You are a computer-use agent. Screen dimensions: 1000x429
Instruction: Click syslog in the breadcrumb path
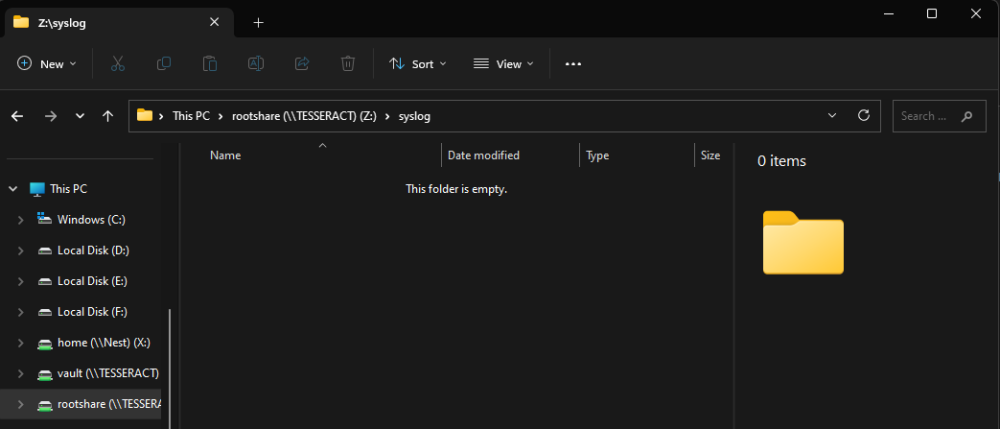point(415,116)
